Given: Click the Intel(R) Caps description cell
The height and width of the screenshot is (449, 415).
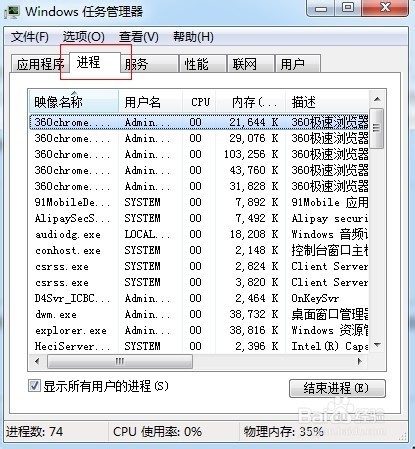Looking at the screenshot, I should click(x=330, y=346).
